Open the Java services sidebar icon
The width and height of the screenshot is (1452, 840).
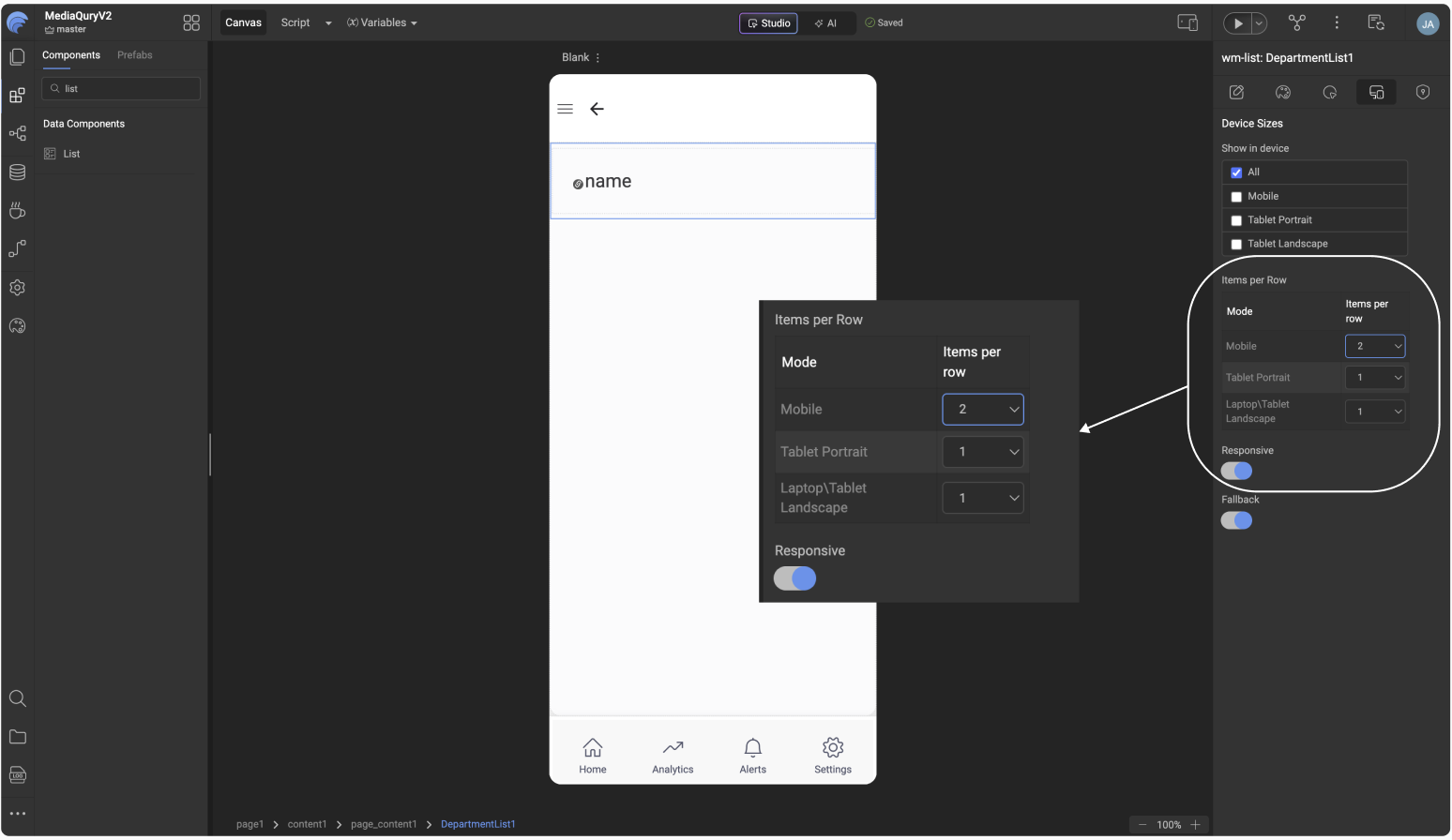tap(17, 211)
